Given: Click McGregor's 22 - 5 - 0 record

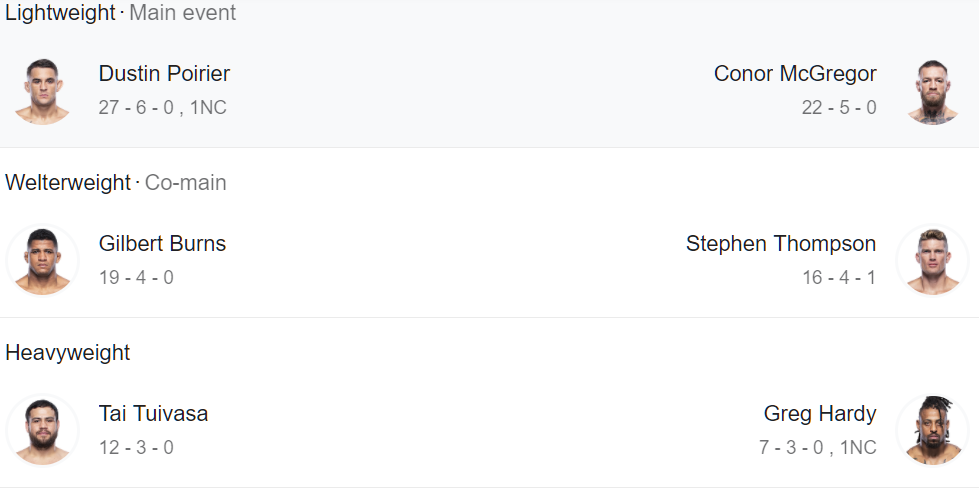Looking at the screenshot, I should point(839,107).
